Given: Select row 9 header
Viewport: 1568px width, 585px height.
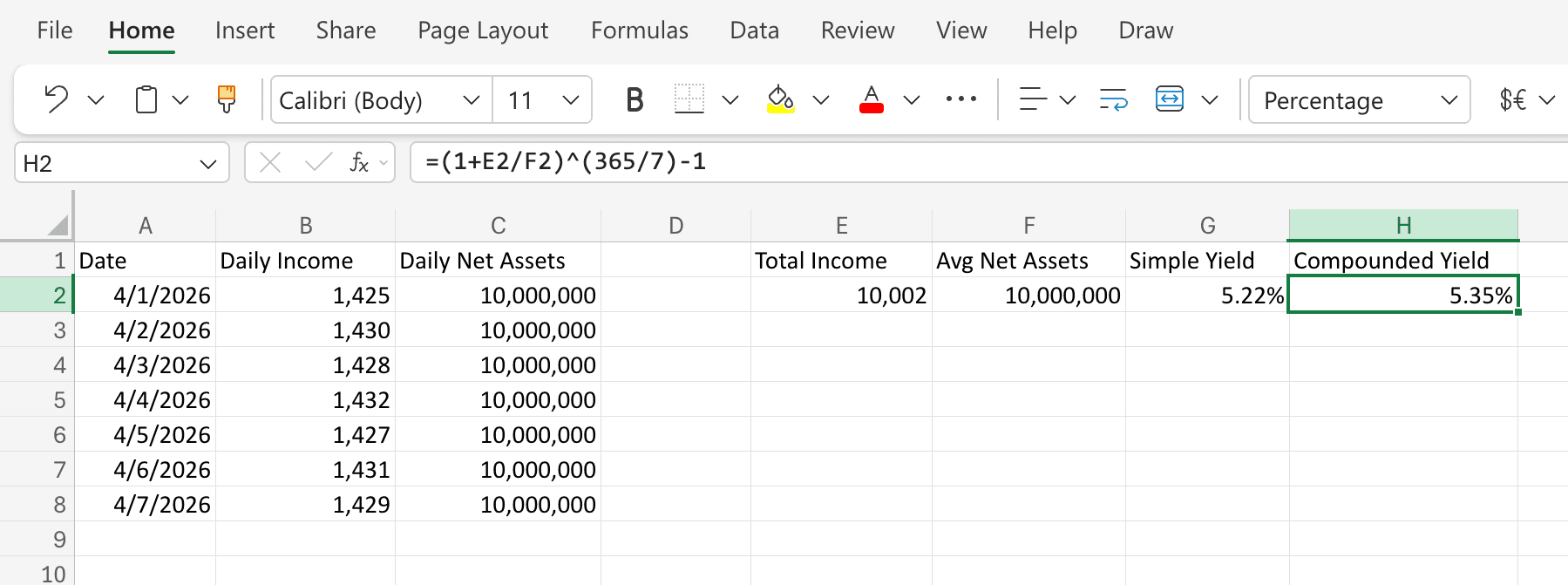Looking at the screenshot, I should pyautogui.click(x=37, y=539).
